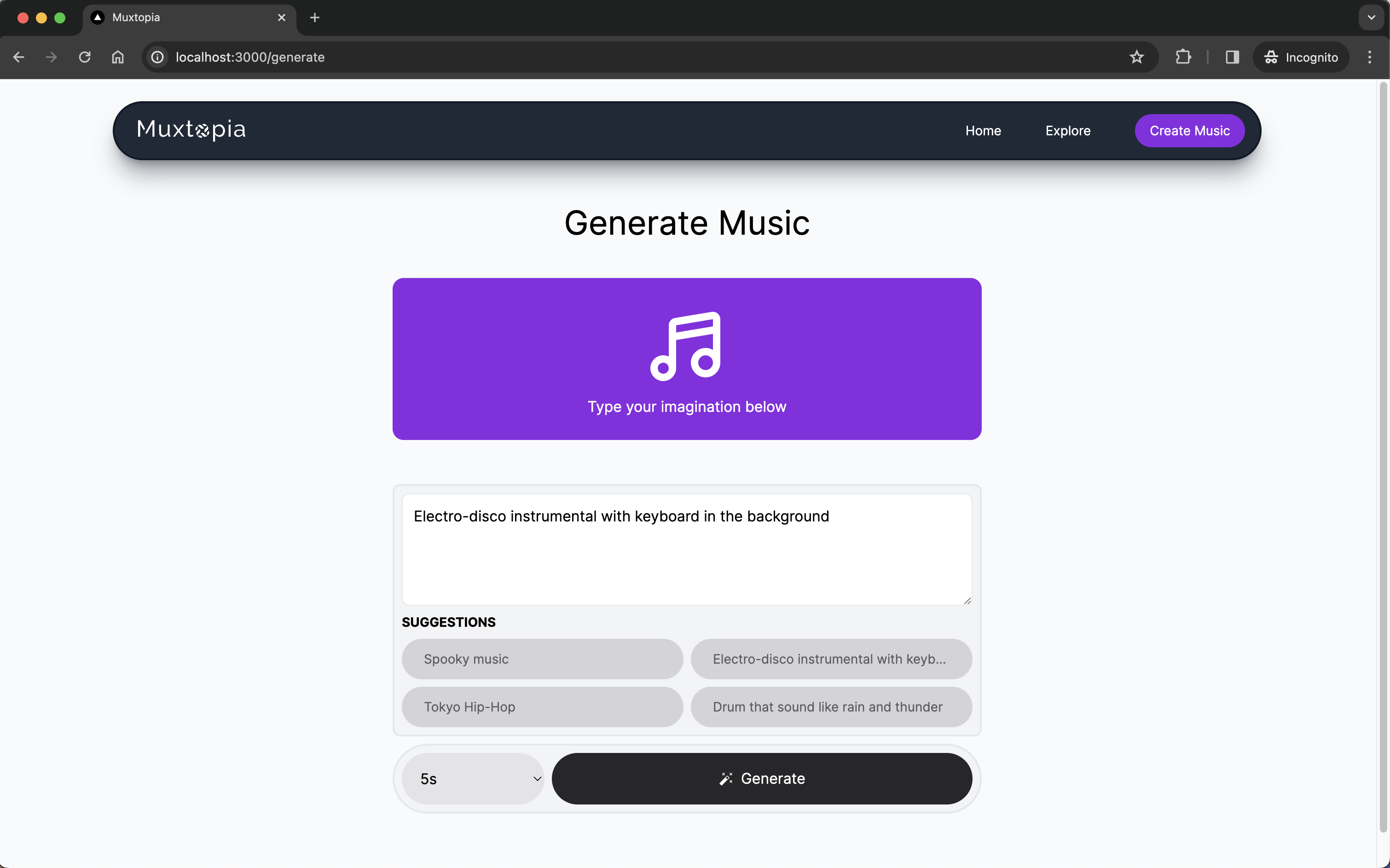Go to Home in navigation bar
Viewport: 1390px width, 868px height.
tap(983, 131)
